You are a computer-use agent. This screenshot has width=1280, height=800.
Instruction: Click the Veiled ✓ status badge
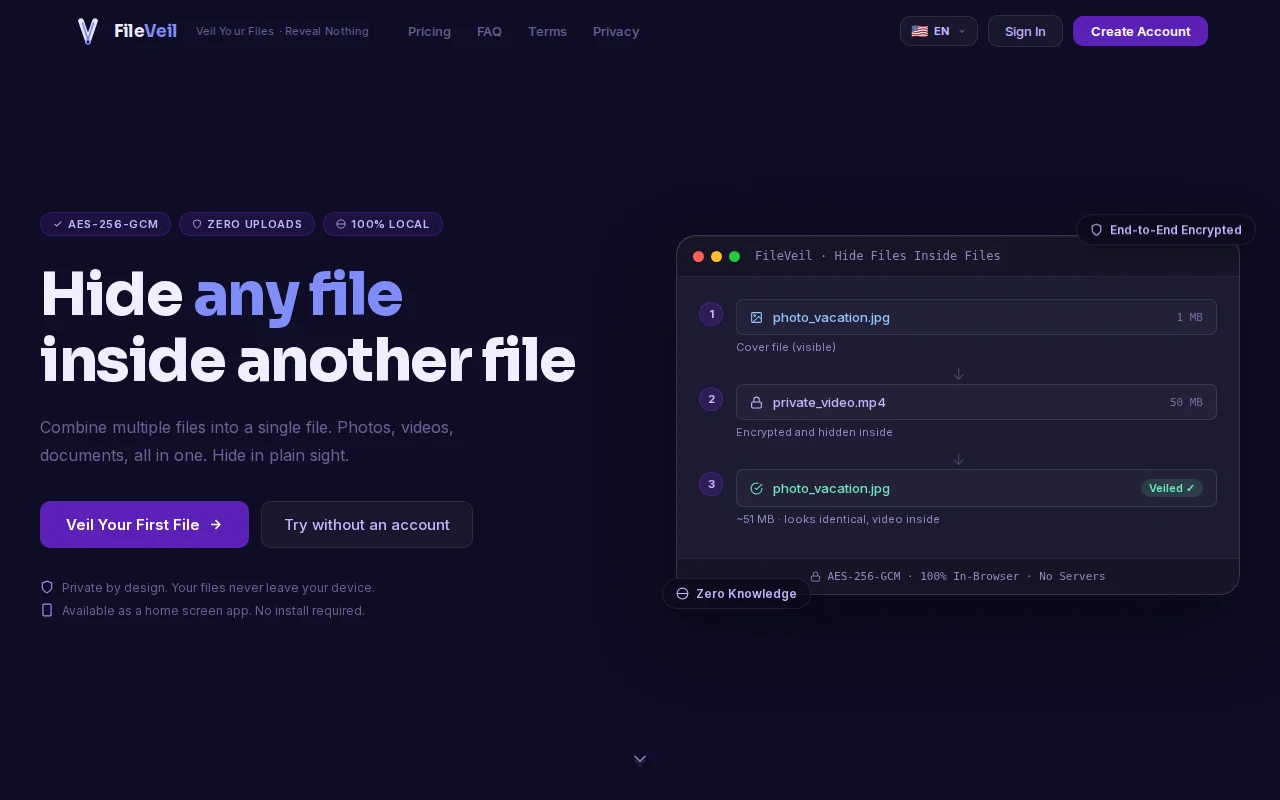coord(1172,488)
